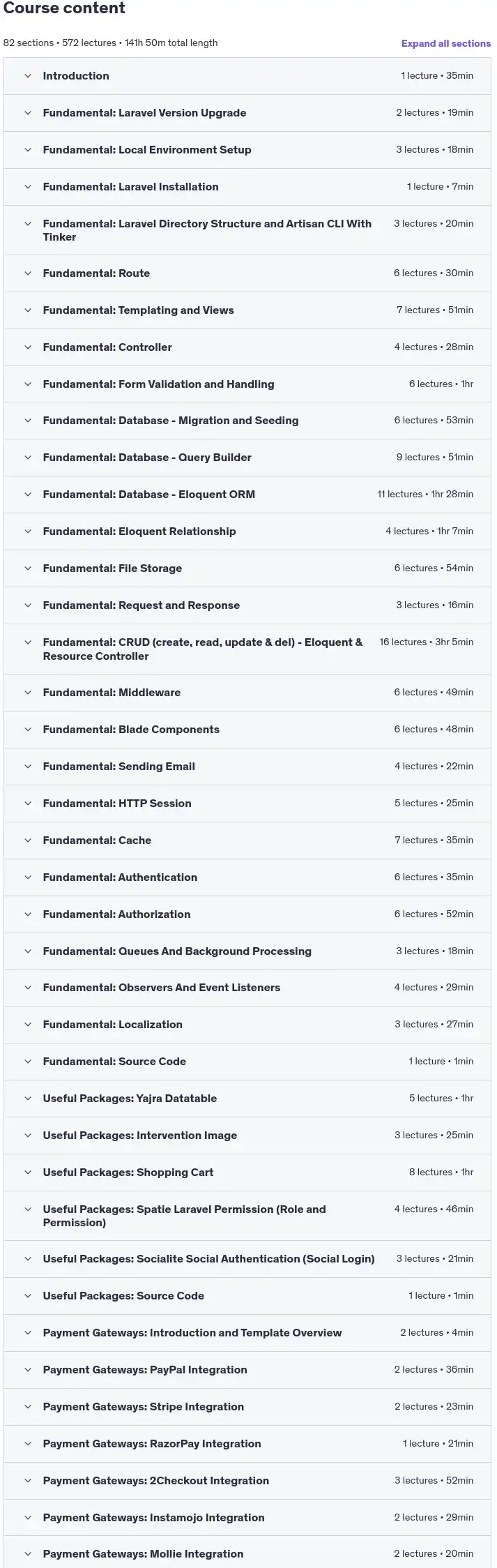The width and height of the screenshot is (497, 1568).
Task: Click arrow icon beside Fundamental: Authentication
Action: pos(28,877)
